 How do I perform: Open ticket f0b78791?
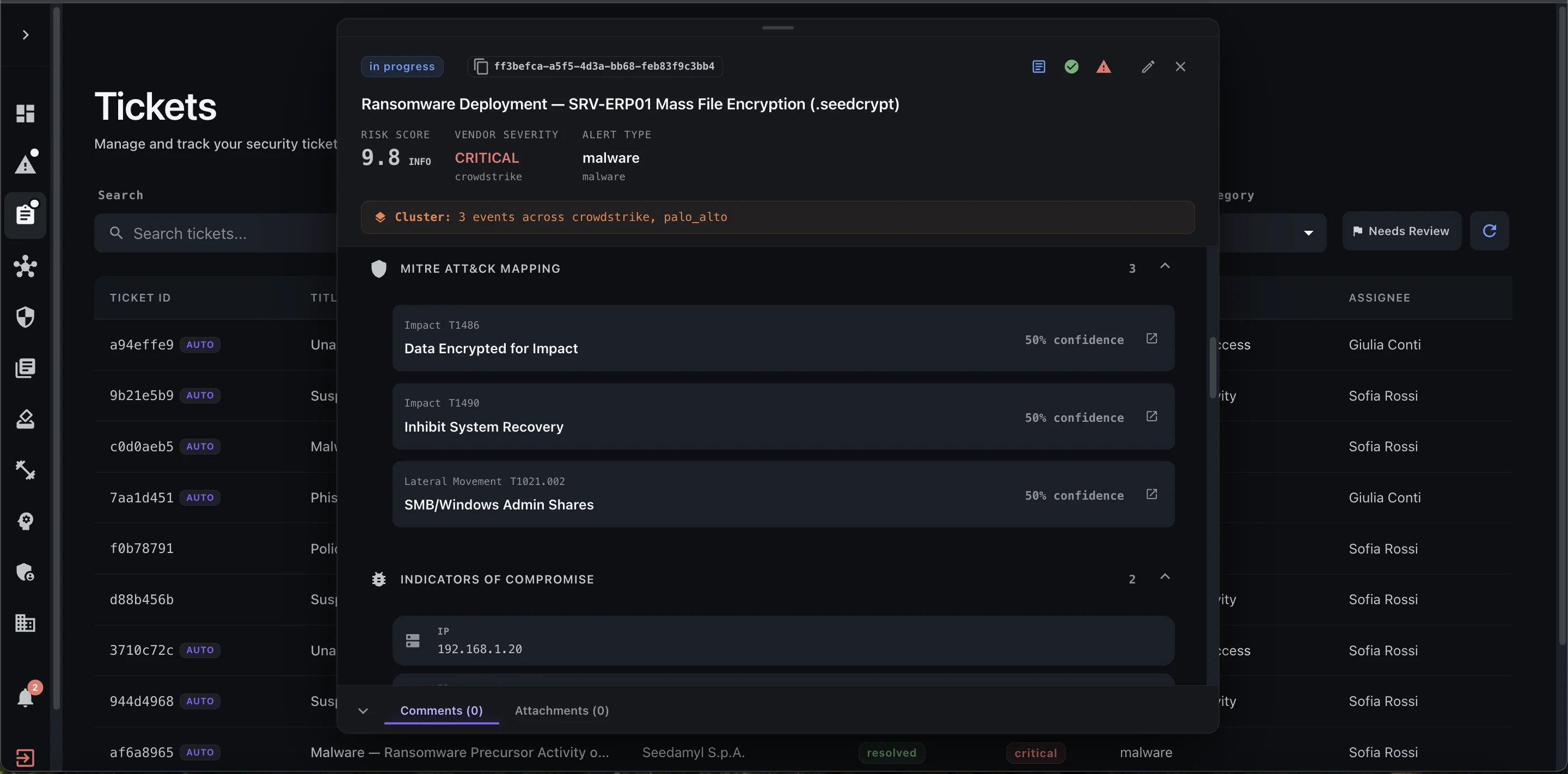click(142, 548)
